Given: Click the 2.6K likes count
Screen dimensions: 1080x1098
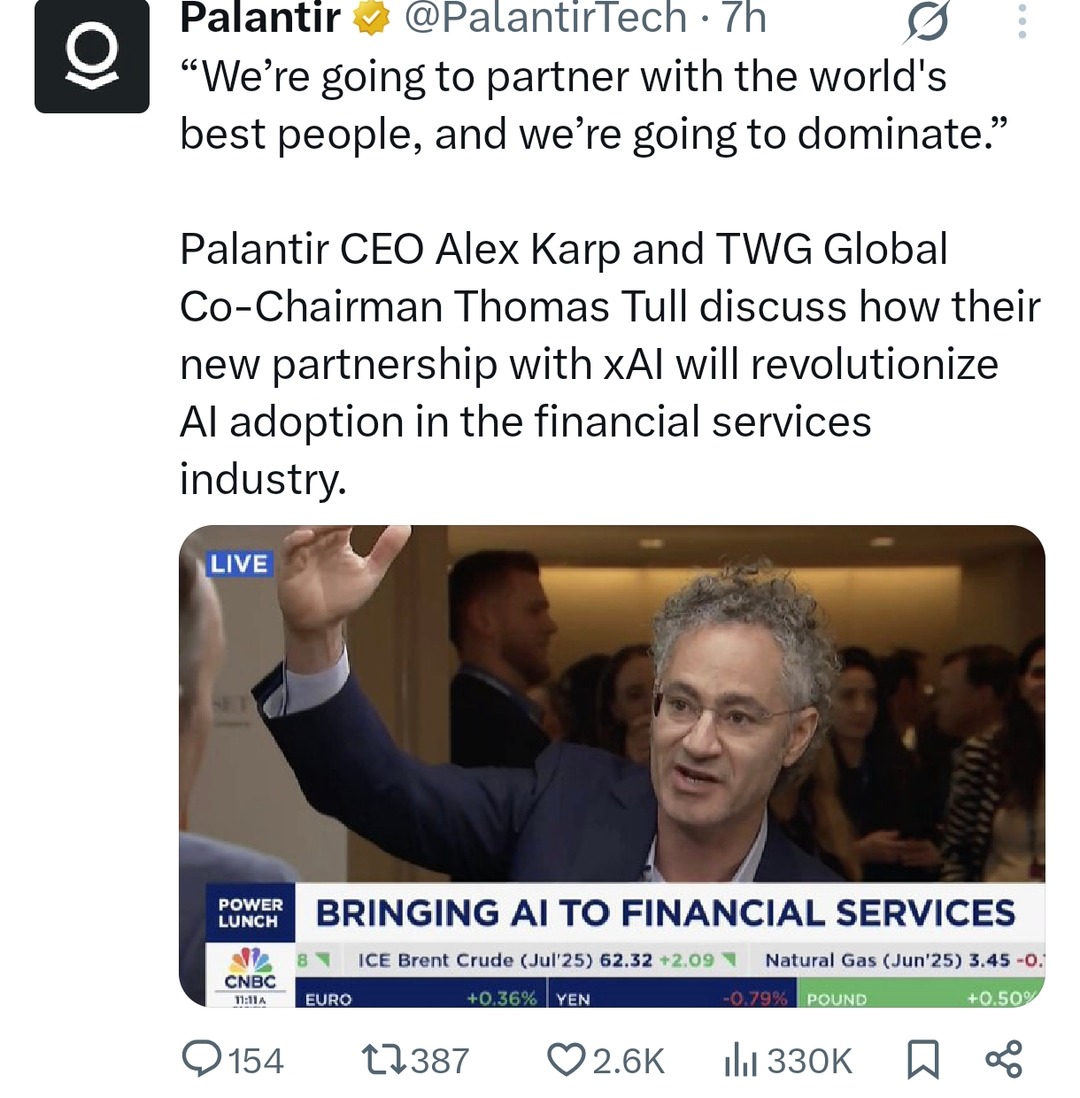Looking at the screenshot, I should [629, 1060].
